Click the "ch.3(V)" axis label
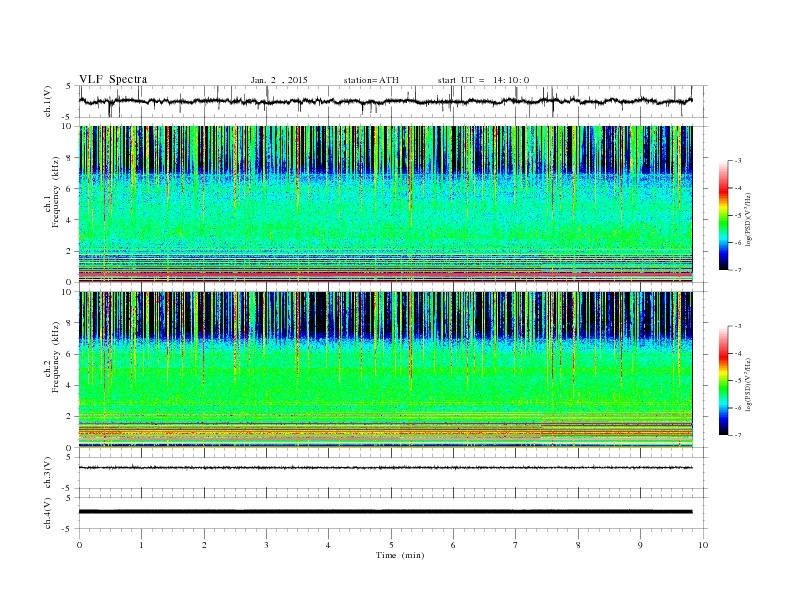Screen dimensions: 792x612 pyautogui.click(x=48, y=474)
